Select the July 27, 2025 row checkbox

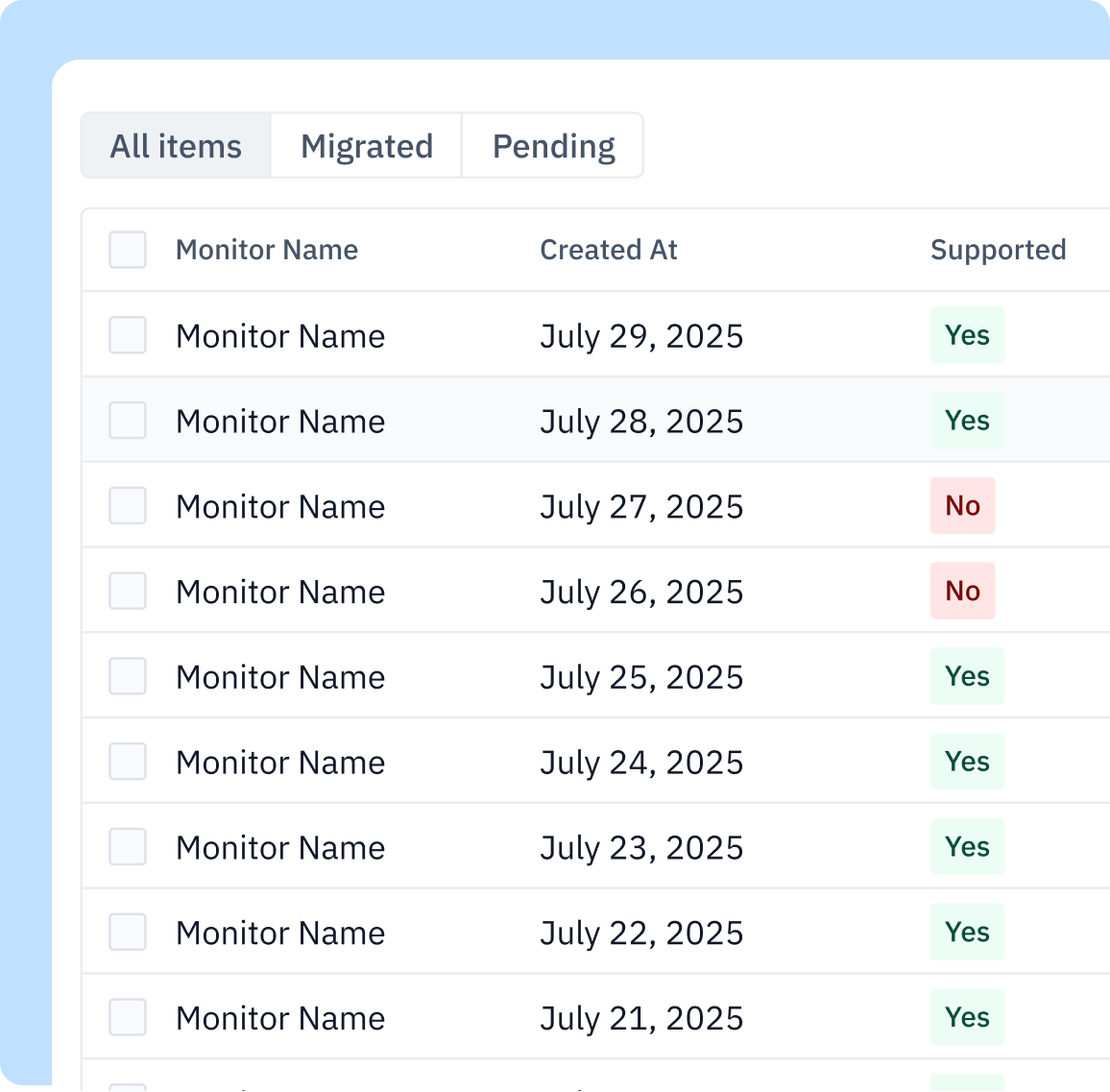(x=127, y=505)
